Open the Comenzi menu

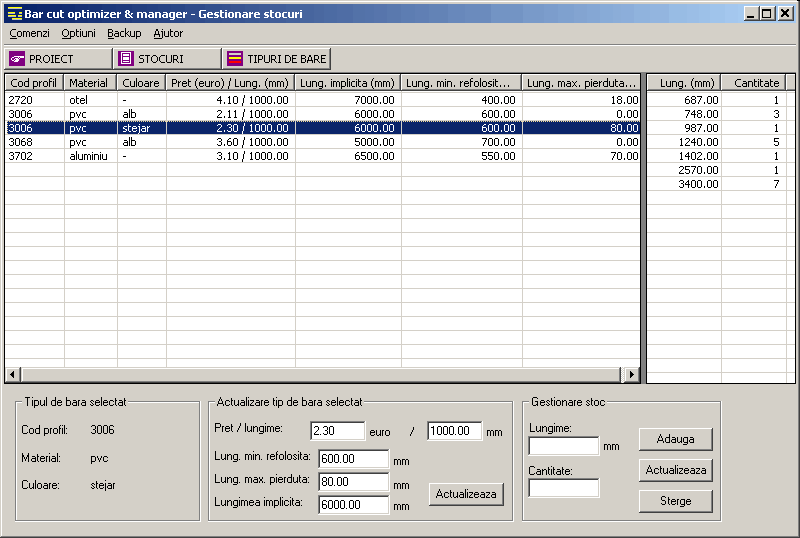coord(30,33)
